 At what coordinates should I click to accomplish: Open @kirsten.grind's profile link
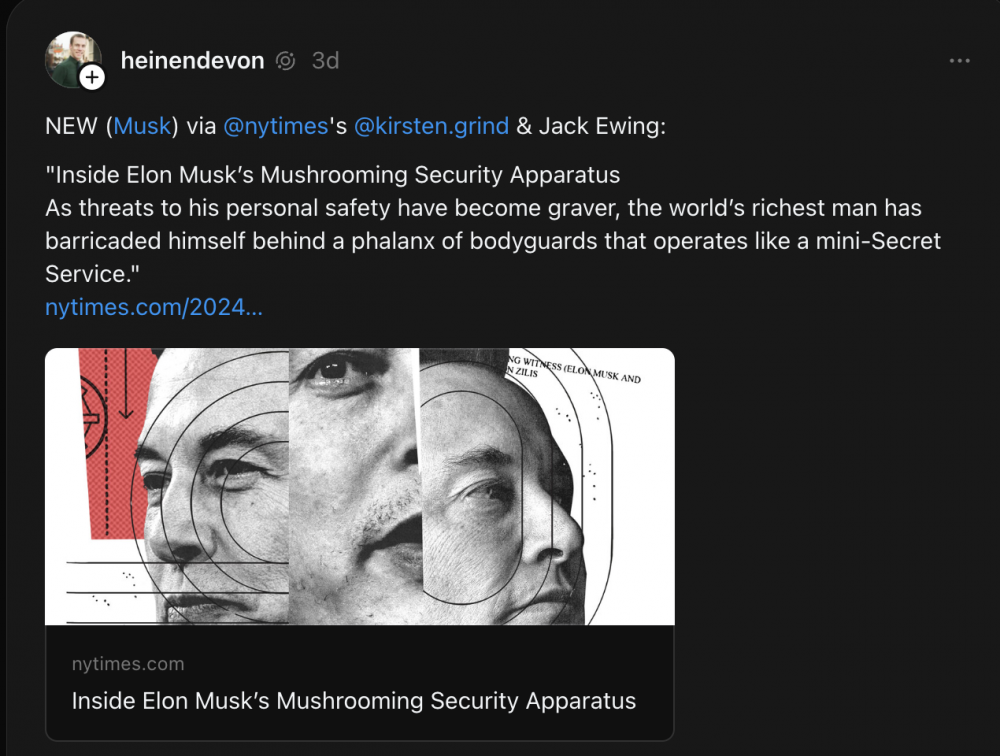pyautogui.click(x=432, y=126)
